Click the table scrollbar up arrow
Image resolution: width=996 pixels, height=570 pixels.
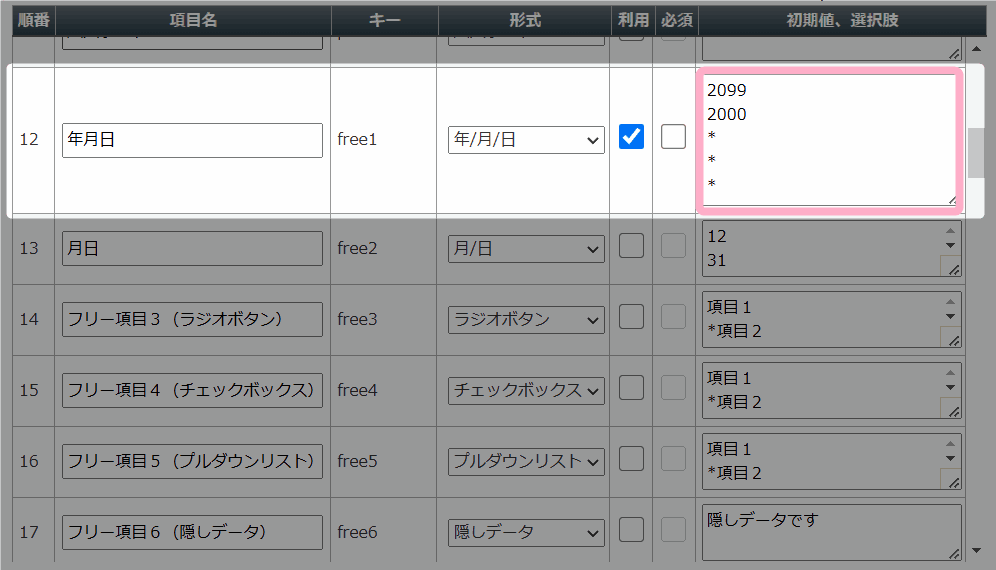click(x=976, y=49)
